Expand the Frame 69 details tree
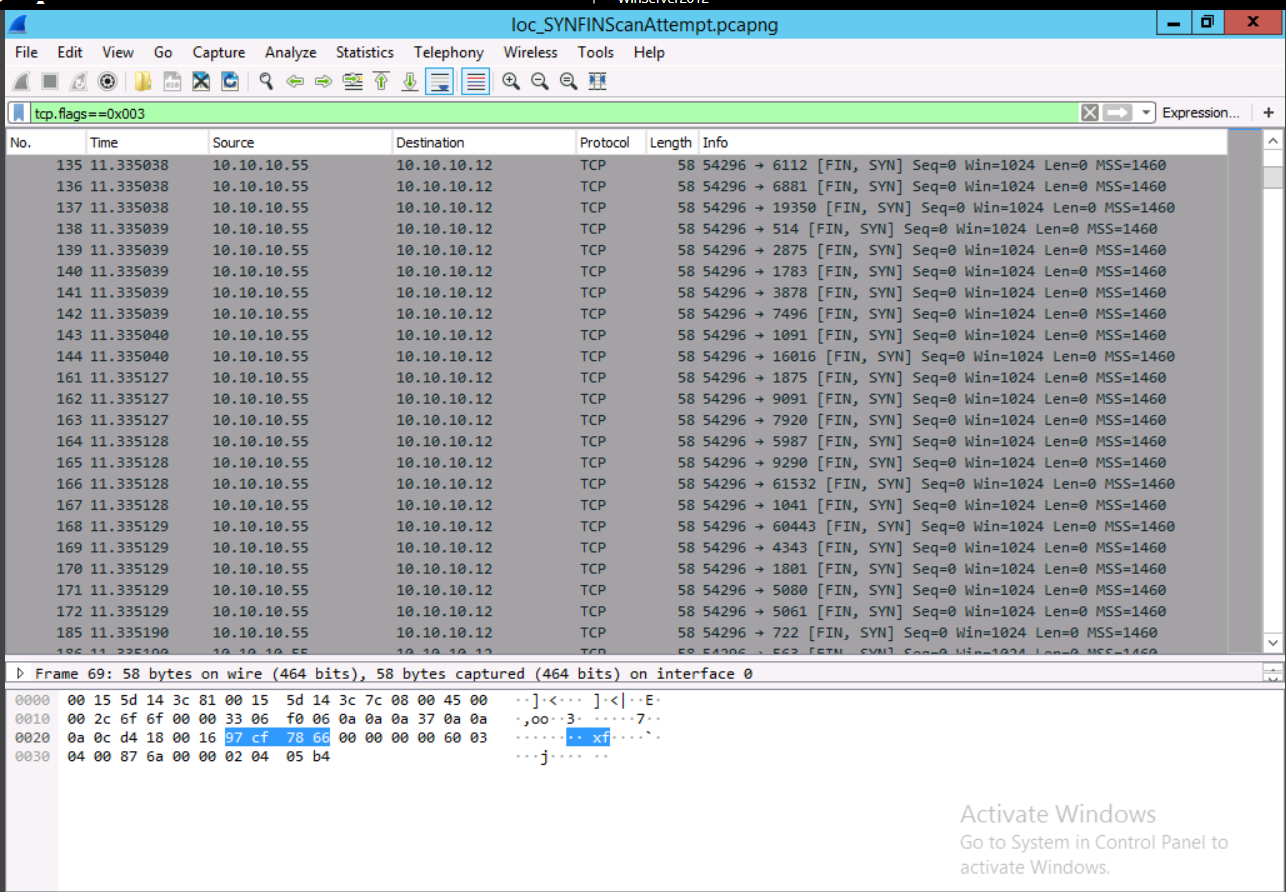The width and height of the screenshot is (1286, 892). (x=20, y=674)
